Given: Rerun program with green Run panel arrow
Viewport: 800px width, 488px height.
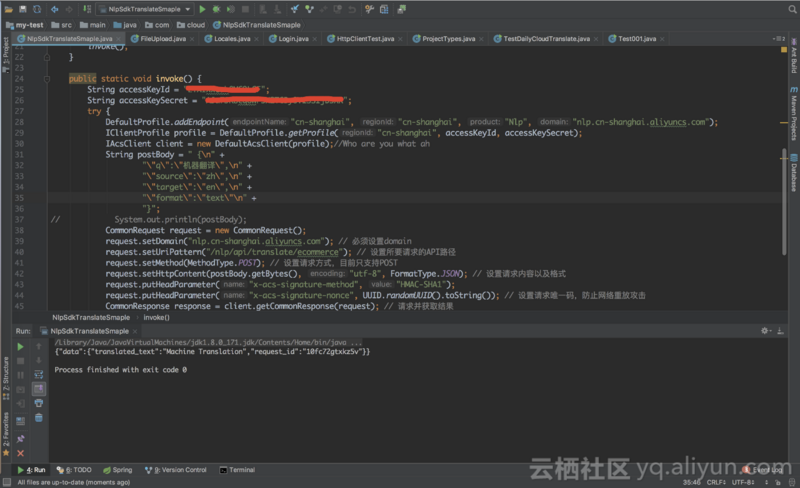Looking at the screenshot, I should point(20,347).
